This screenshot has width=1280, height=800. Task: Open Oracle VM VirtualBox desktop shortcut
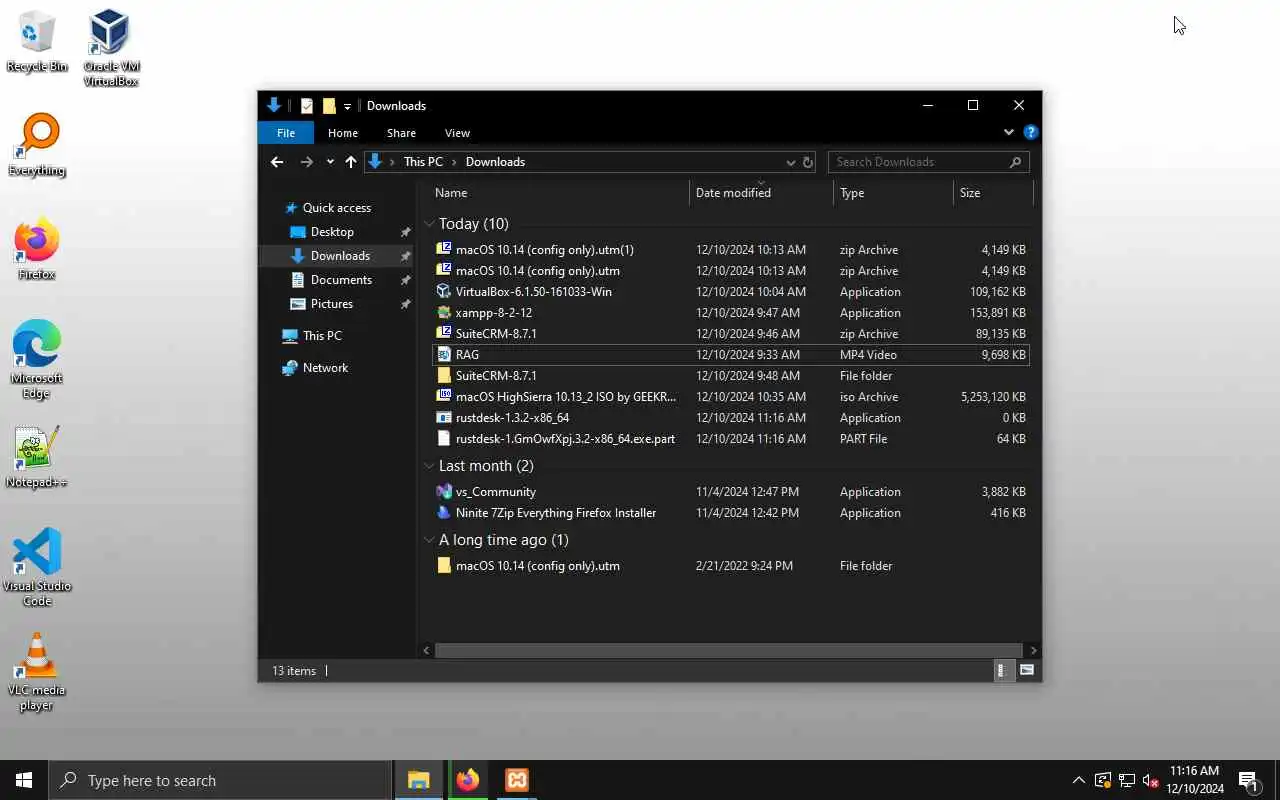coord(110,47)
